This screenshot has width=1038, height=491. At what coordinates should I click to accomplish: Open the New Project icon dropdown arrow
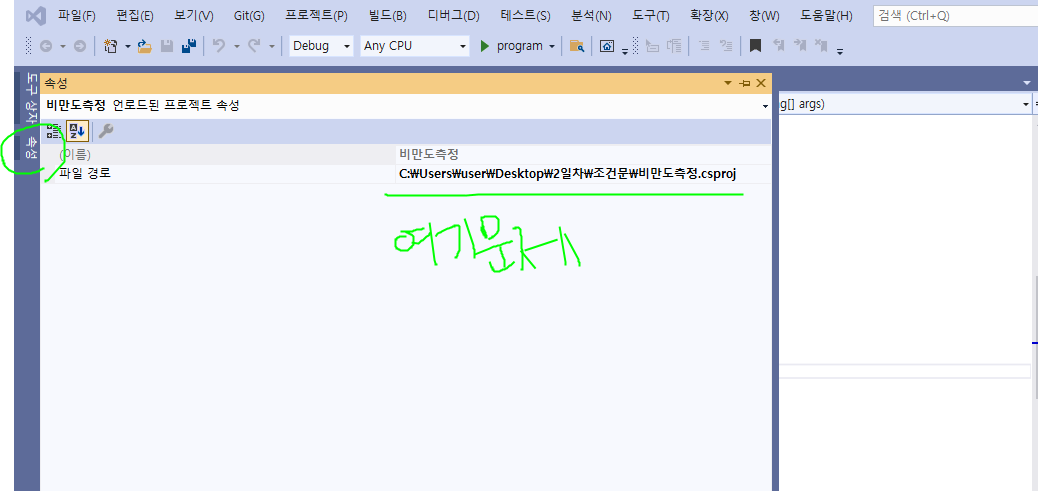(x=128, y=46)
